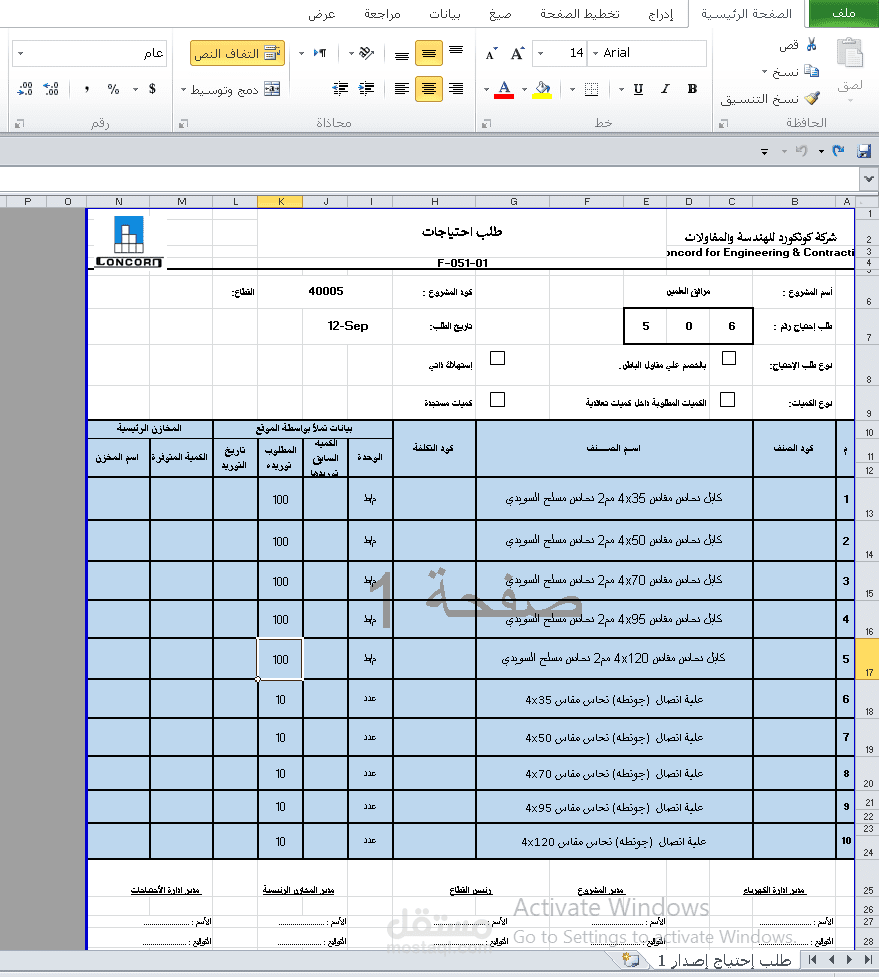879x977 pixels.
Task: Expand the formula bar chevron
Action: [x=868, y=179]
